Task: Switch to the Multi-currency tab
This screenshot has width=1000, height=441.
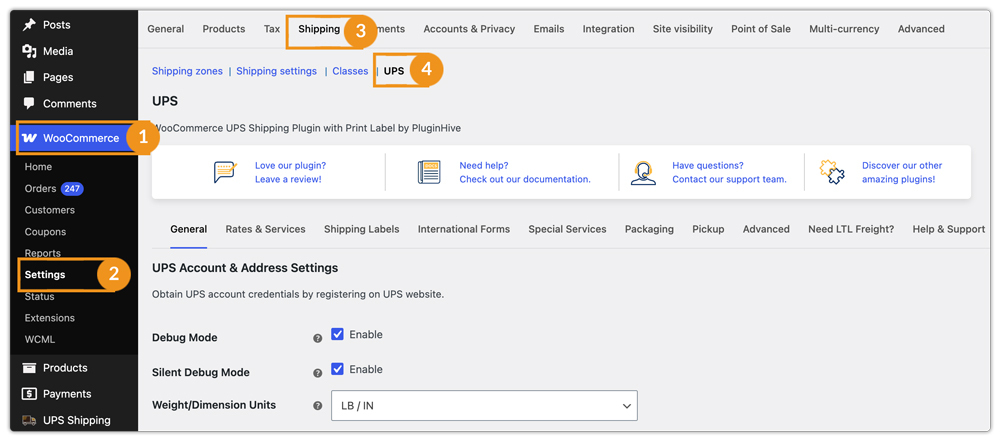Action: [x=844, y=29]
